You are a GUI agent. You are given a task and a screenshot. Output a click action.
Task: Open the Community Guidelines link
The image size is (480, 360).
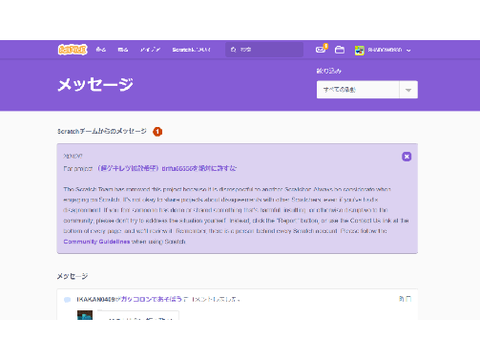pos(97,241)
